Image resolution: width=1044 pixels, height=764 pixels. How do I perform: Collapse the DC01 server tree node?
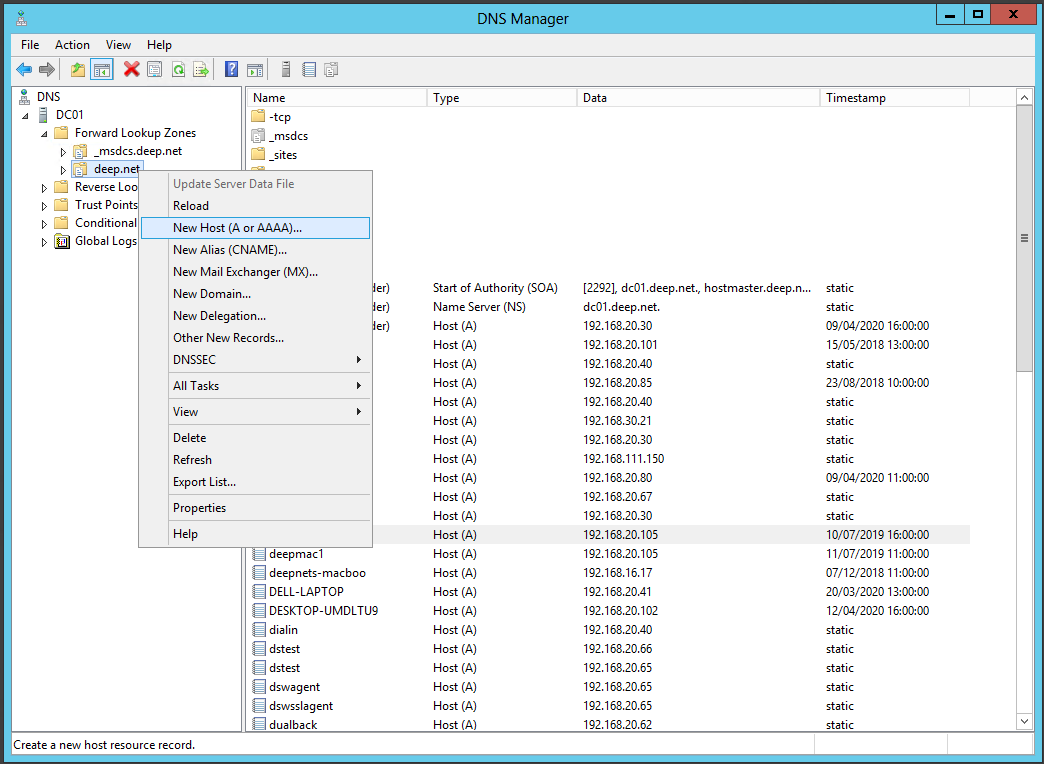point(26,116)
